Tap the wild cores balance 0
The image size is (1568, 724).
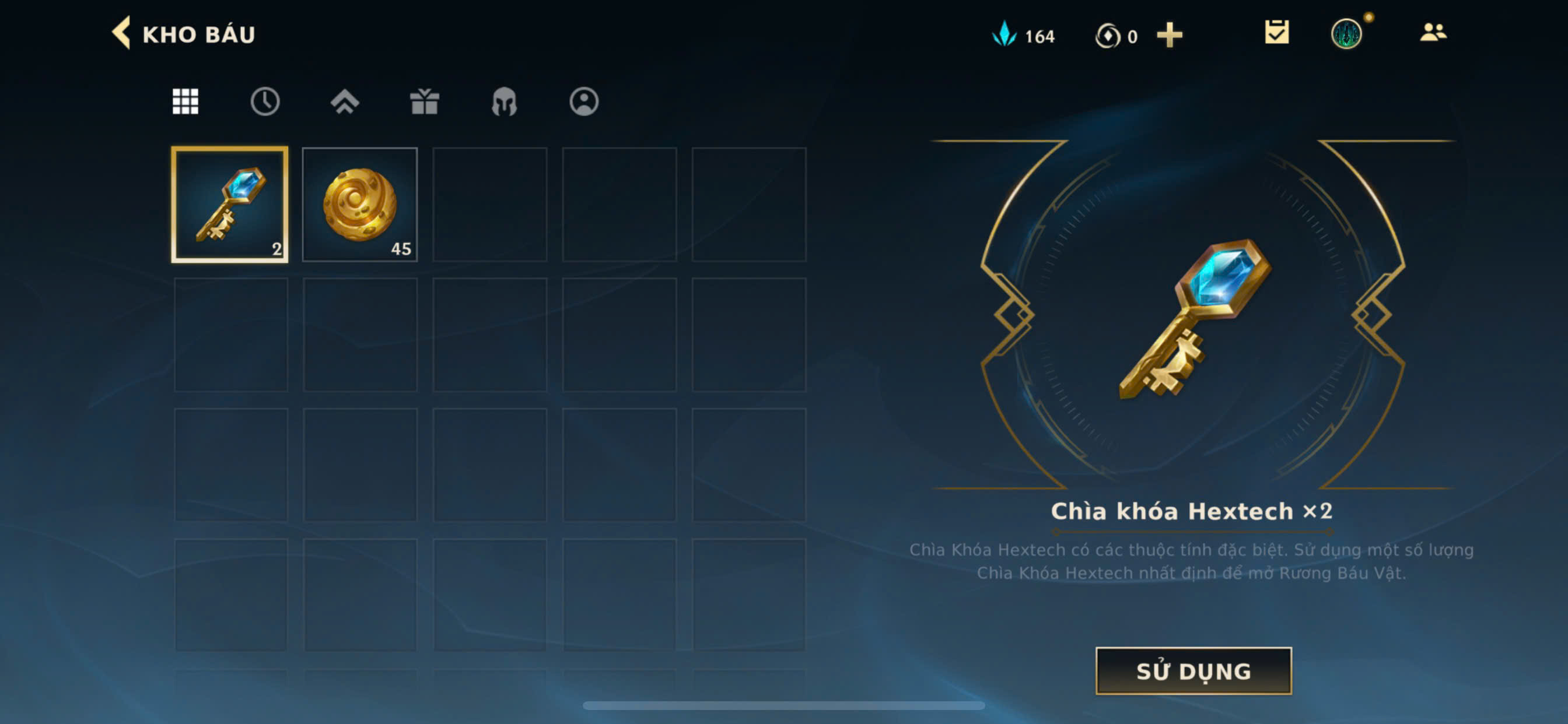[x=1116, y=36]
